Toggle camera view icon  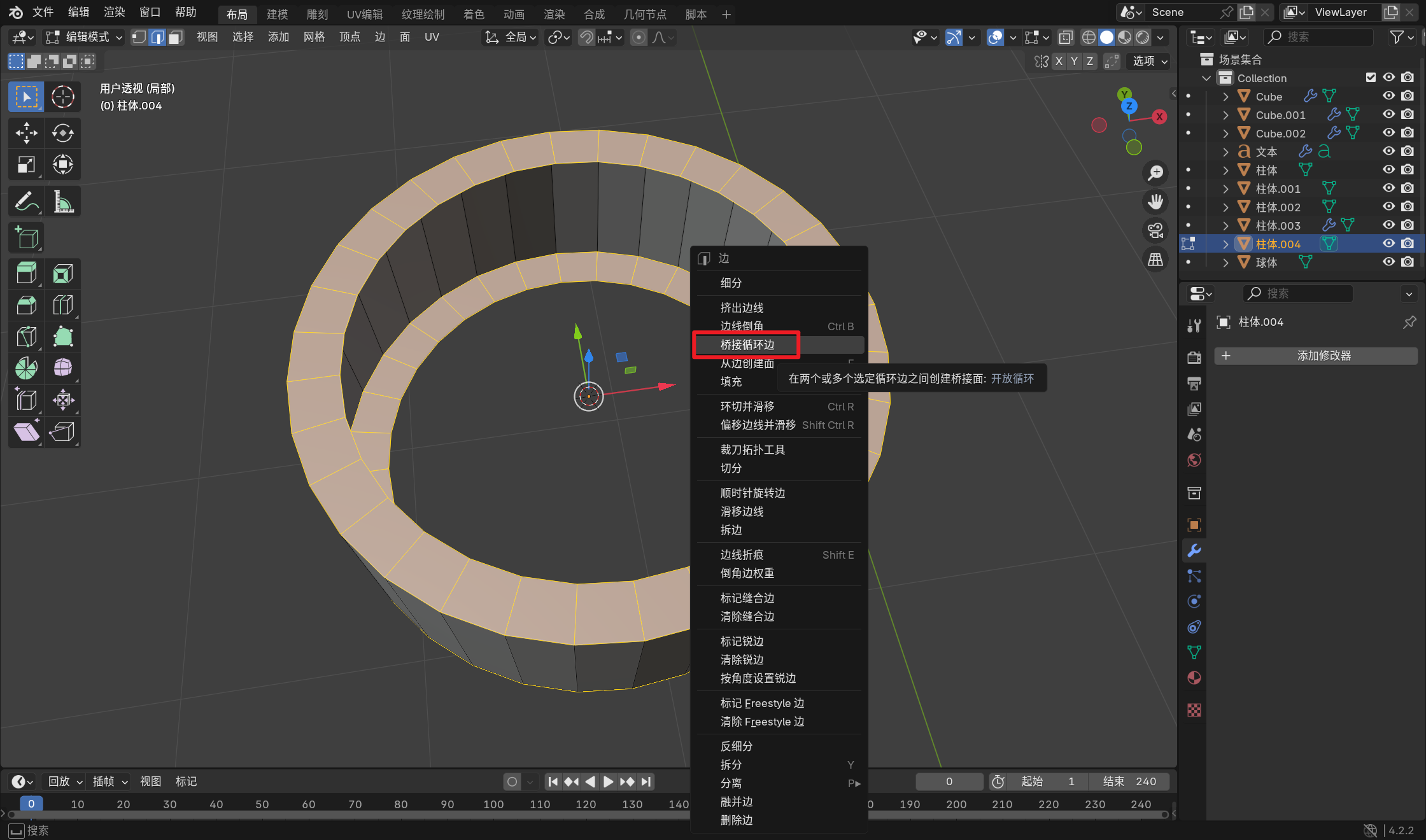pos(1155,230)
